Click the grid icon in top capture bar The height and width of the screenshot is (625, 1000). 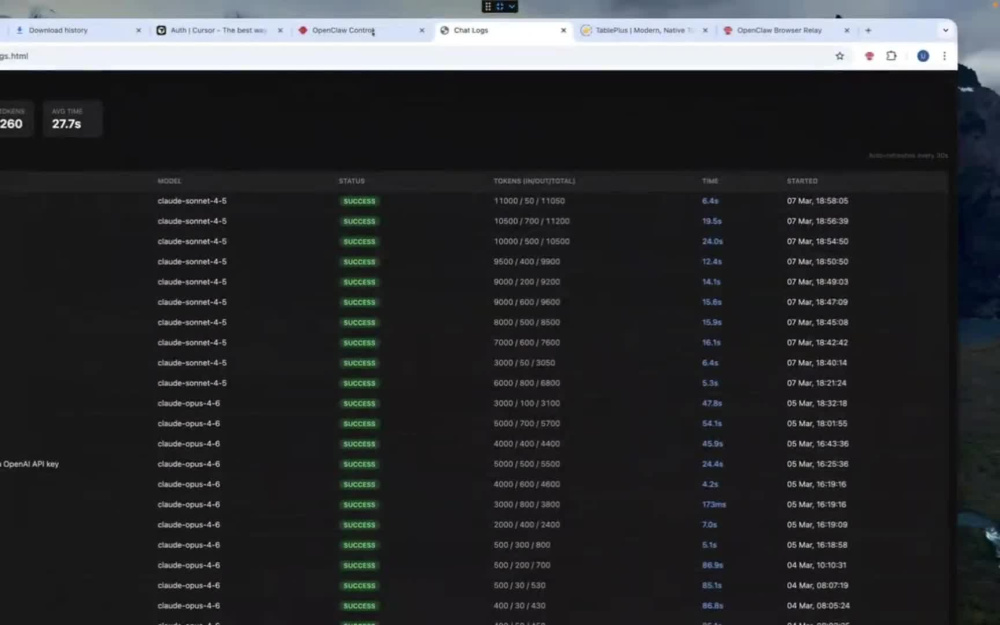488,6
